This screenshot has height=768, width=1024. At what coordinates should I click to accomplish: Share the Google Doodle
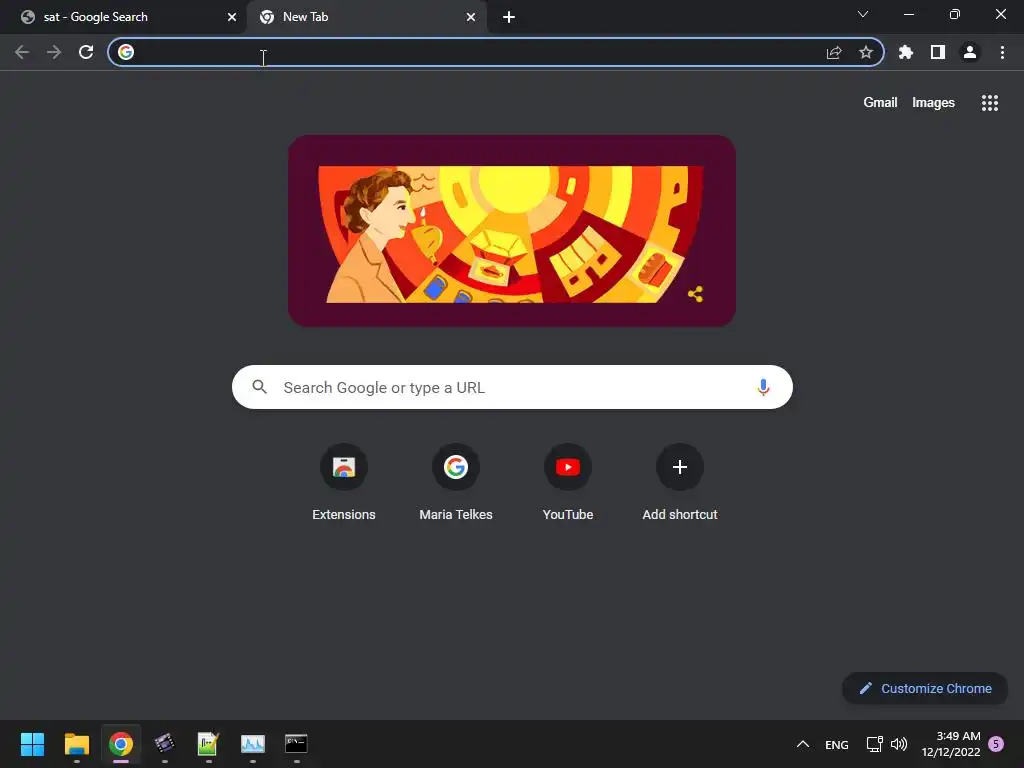pyautogui.click(x=696, y=294)
